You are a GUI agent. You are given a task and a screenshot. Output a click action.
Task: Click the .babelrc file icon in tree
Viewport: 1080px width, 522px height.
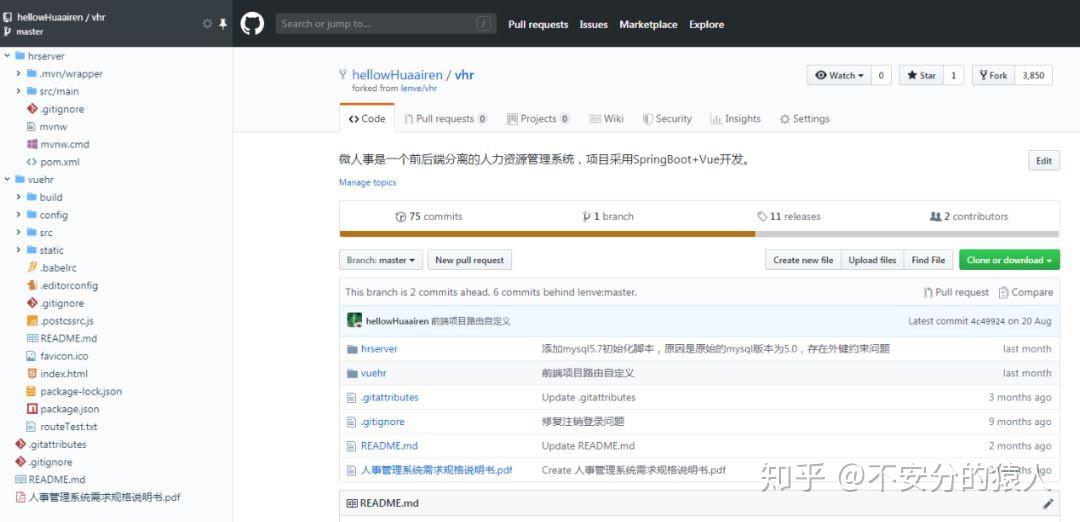[x=32, y=267]
